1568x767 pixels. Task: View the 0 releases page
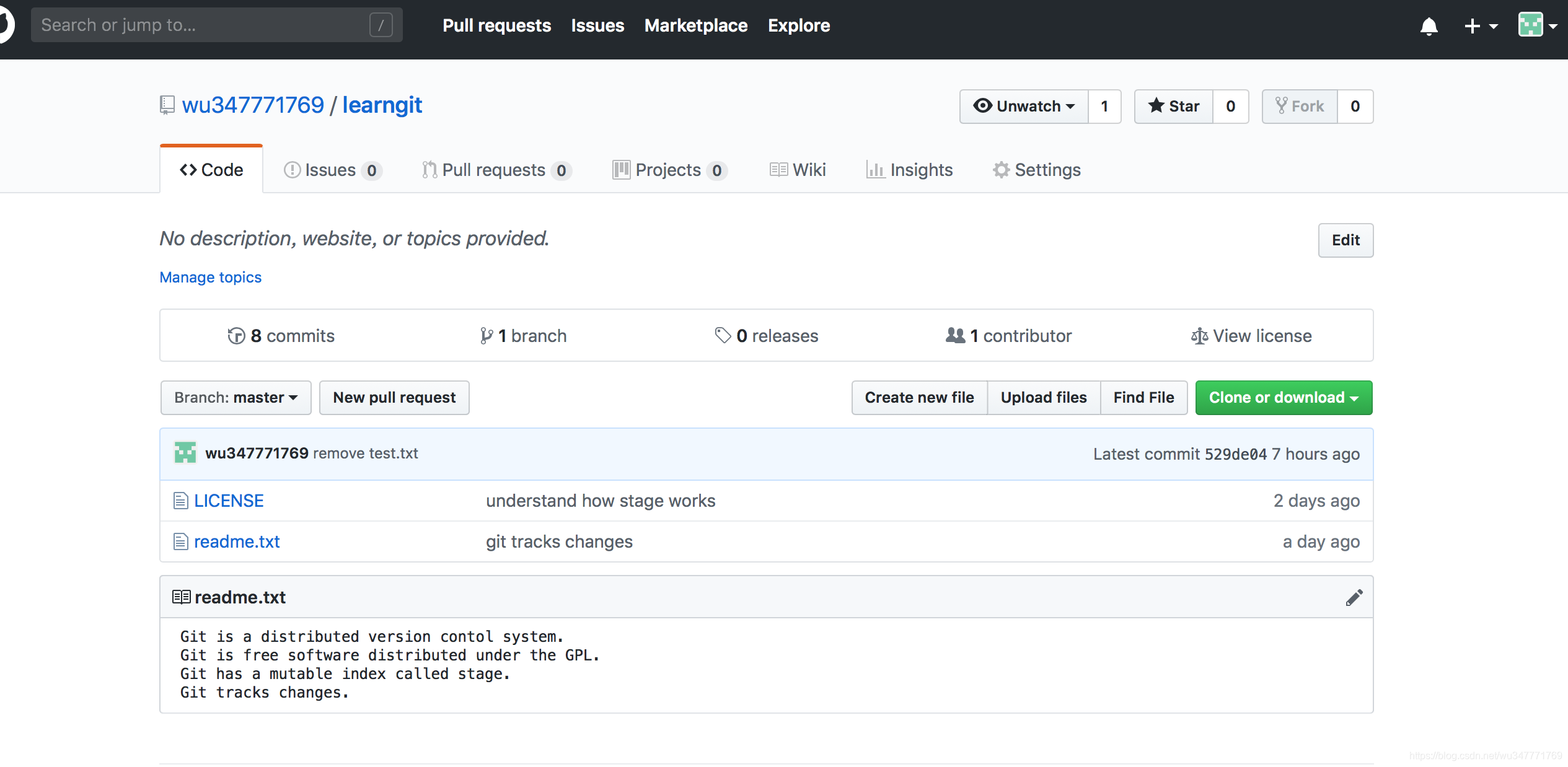coord(767,336)
